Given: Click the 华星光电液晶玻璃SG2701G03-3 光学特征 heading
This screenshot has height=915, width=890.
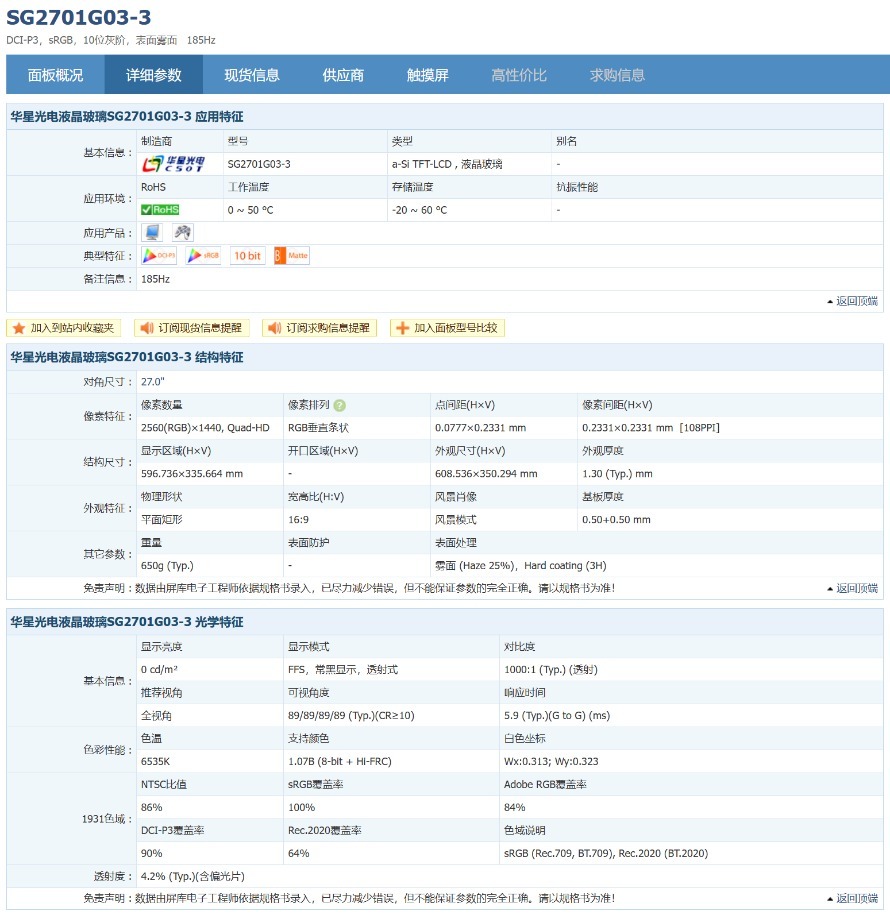Looking at the screenshot, I should pos(127,622).
